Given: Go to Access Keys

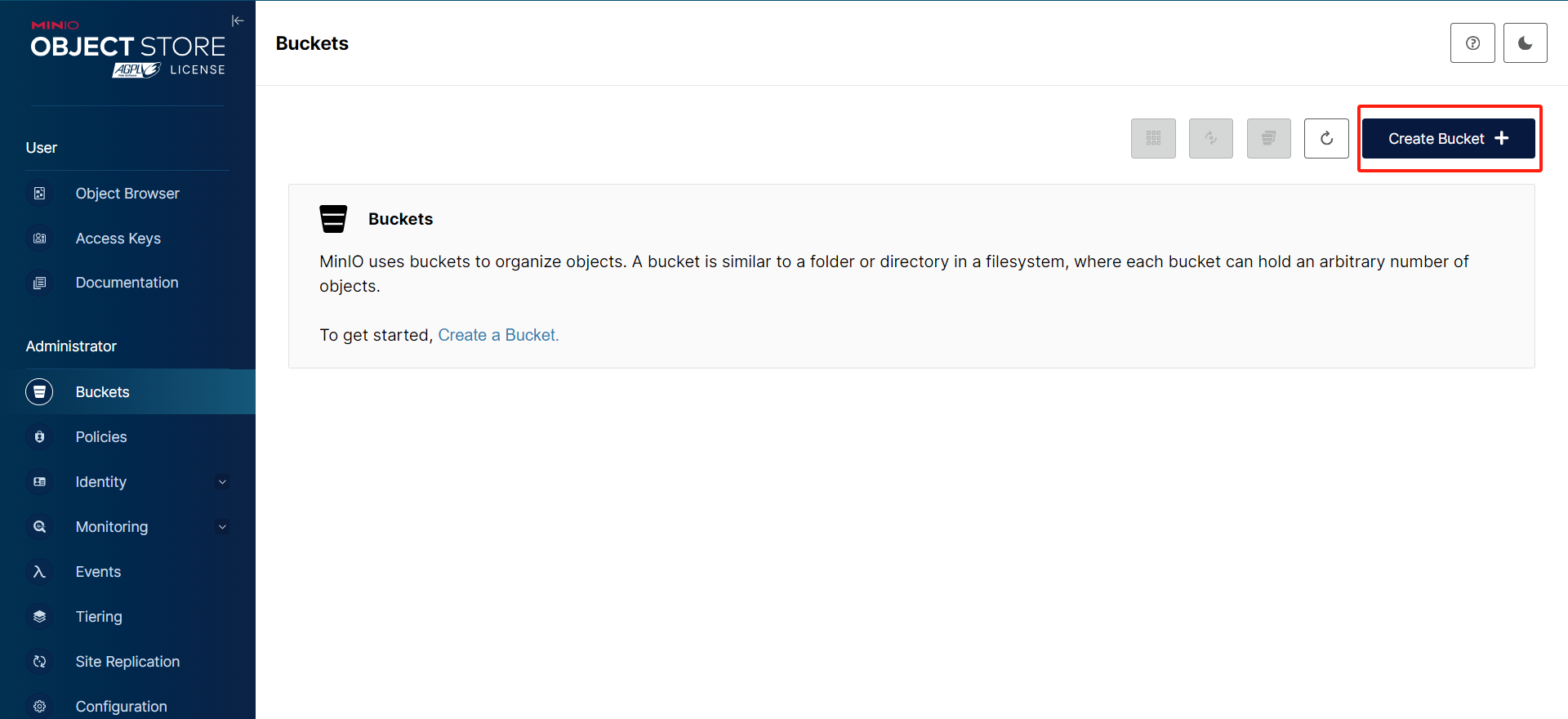Looking at the screenshot, I should tap(127, 239).
